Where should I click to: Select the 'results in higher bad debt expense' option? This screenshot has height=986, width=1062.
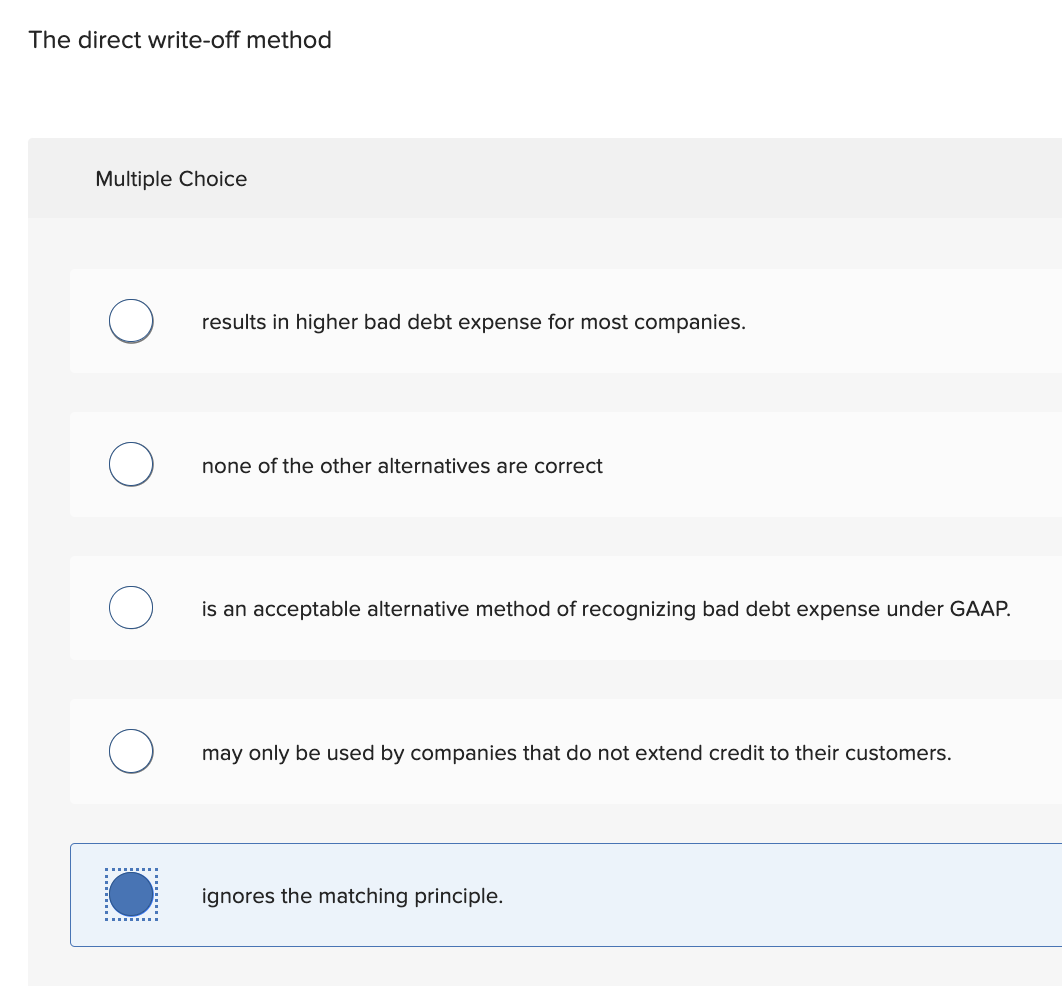130,320
